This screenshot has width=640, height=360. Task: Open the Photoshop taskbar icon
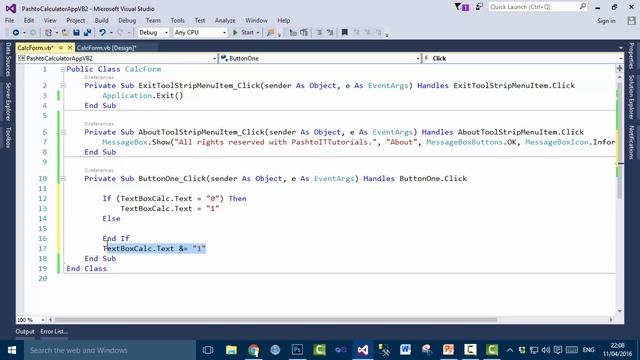[x=297, y=350]
